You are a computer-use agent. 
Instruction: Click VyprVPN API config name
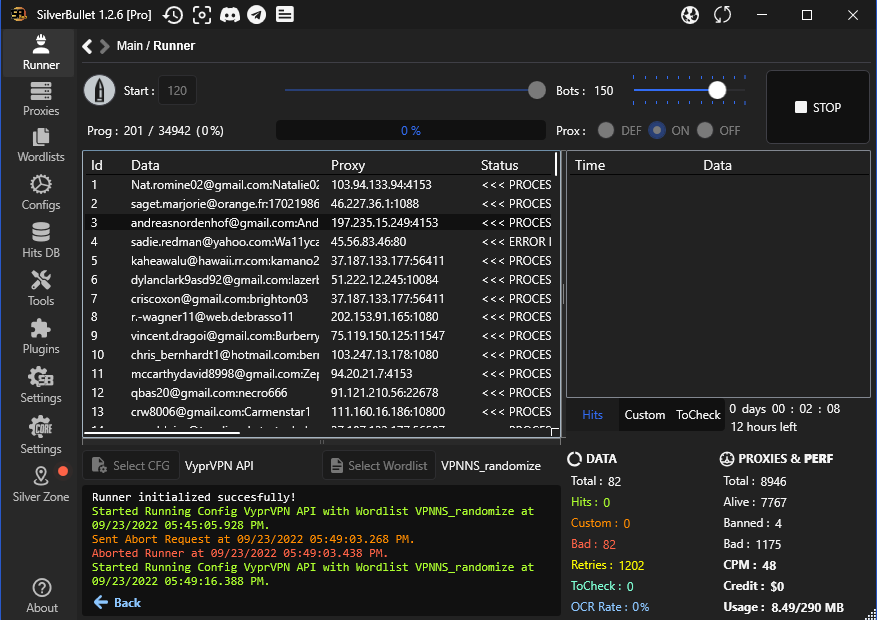[219, 466]
